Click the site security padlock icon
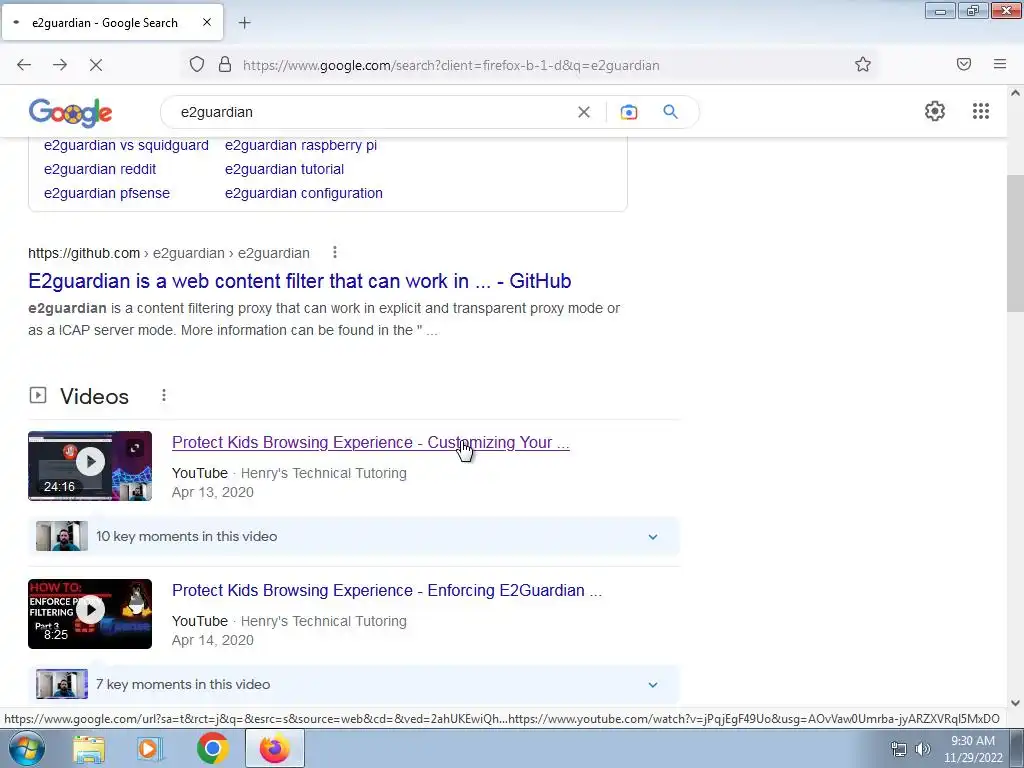This screenshot has width=1024, height=768. tap(225, 65)
